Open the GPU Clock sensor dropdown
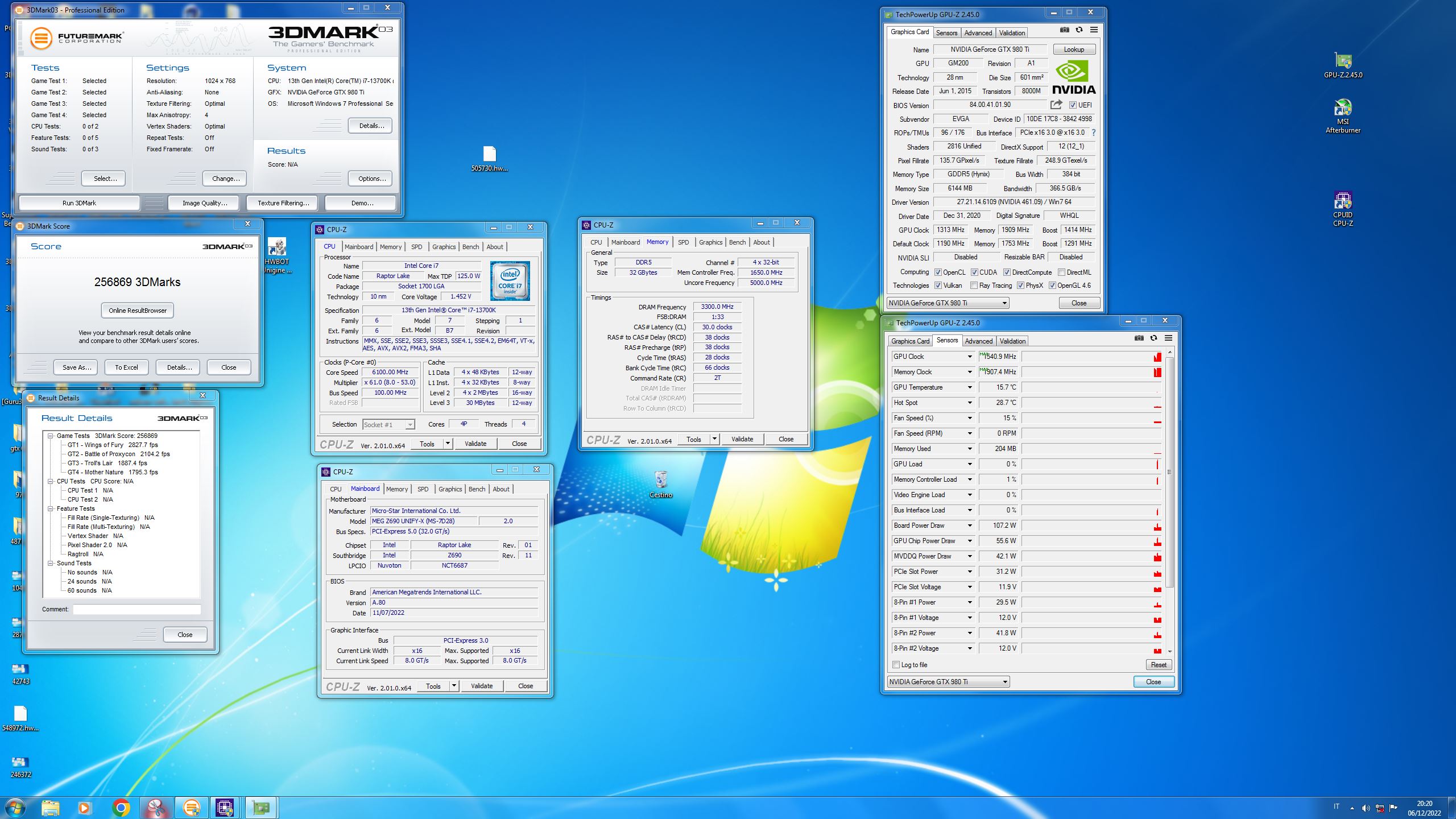The image size is (1456, 819). tap(970, 357)
